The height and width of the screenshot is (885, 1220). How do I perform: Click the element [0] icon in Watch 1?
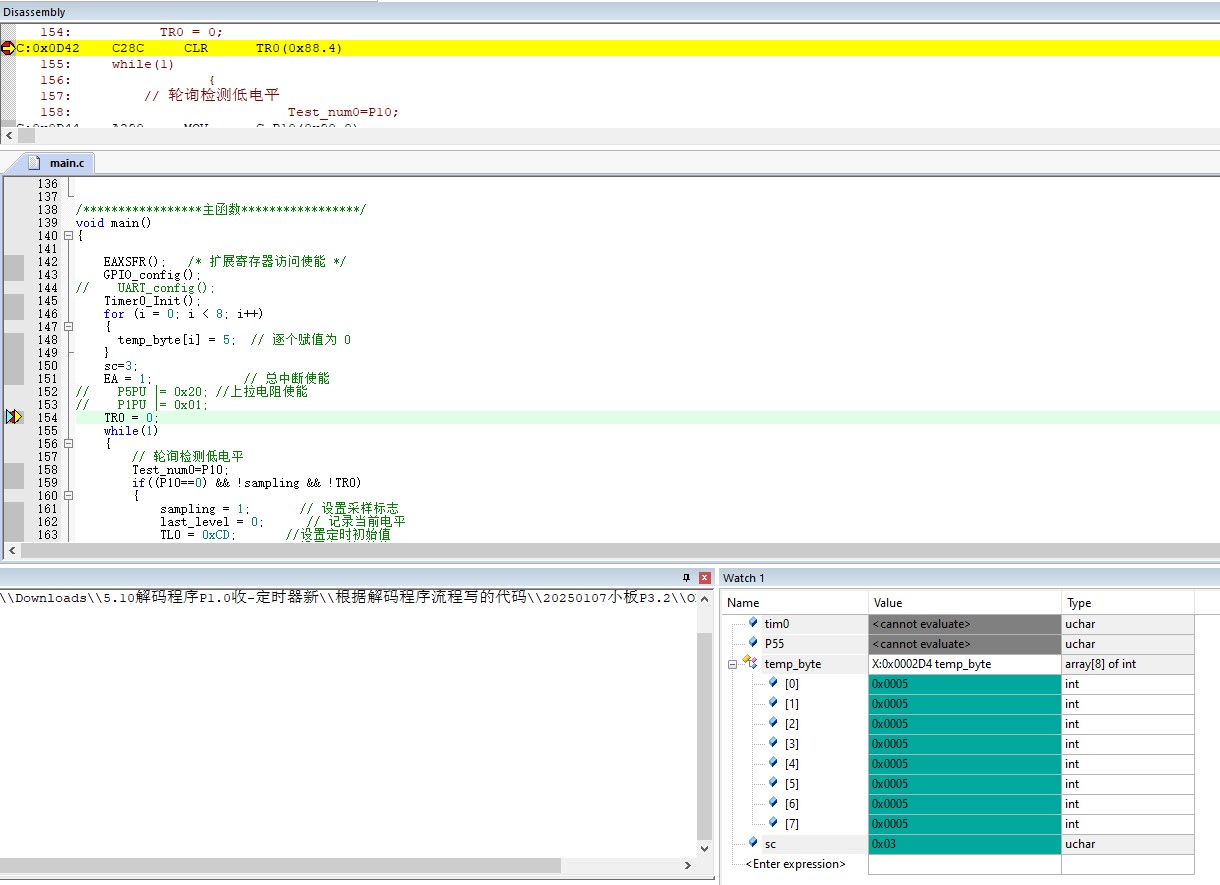click(x=773, y=683)
